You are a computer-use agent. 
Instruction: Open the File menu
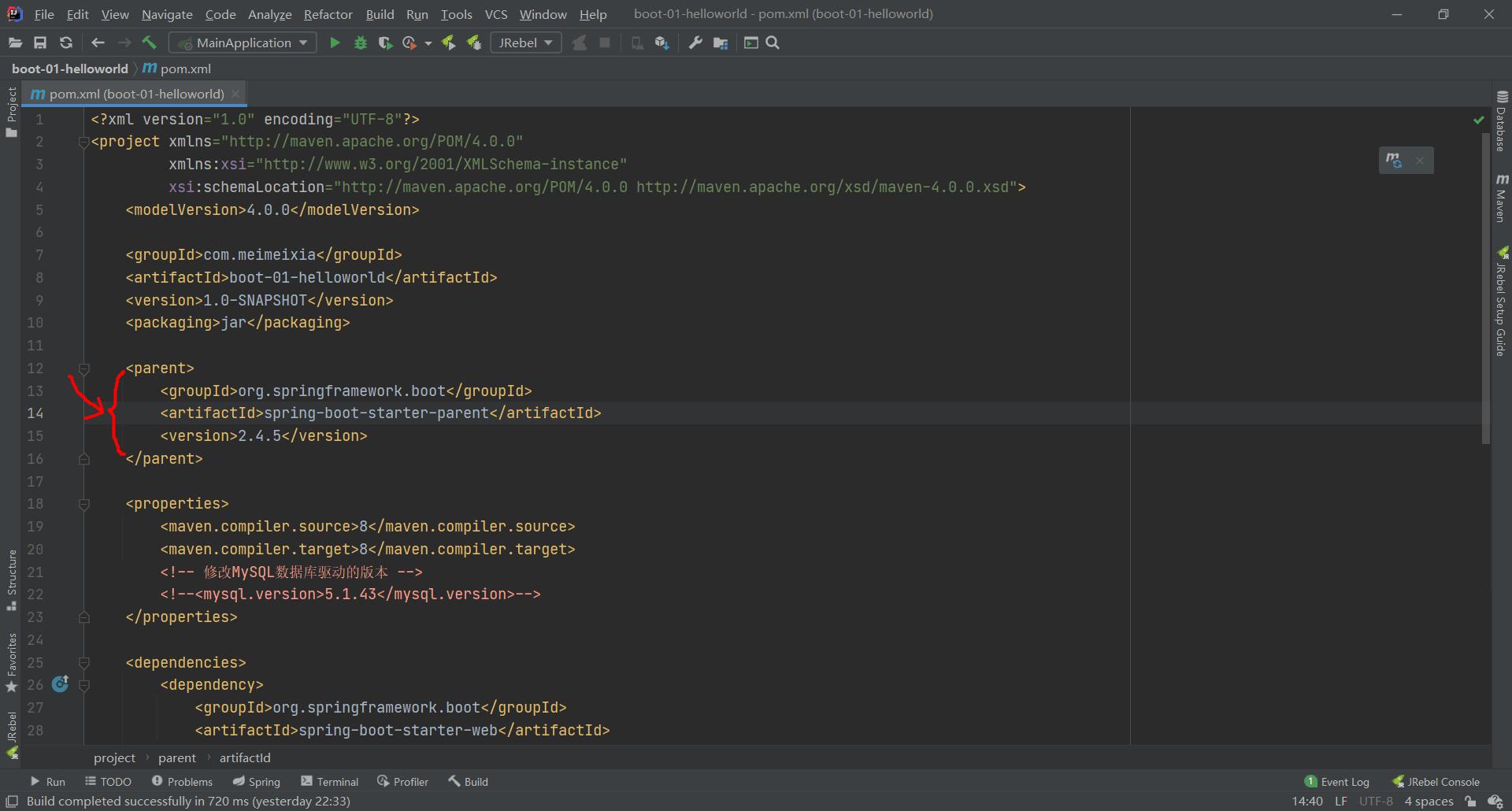tap(44, 14)
